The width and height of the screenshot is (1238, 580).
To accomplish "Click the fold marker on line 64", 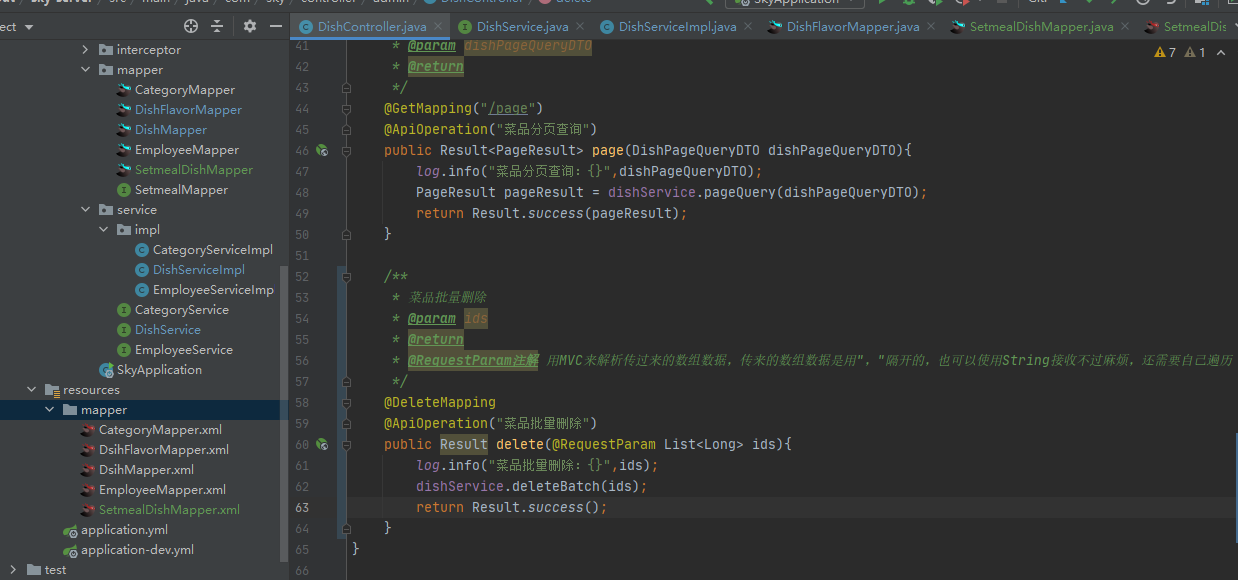I will point(346,529).
